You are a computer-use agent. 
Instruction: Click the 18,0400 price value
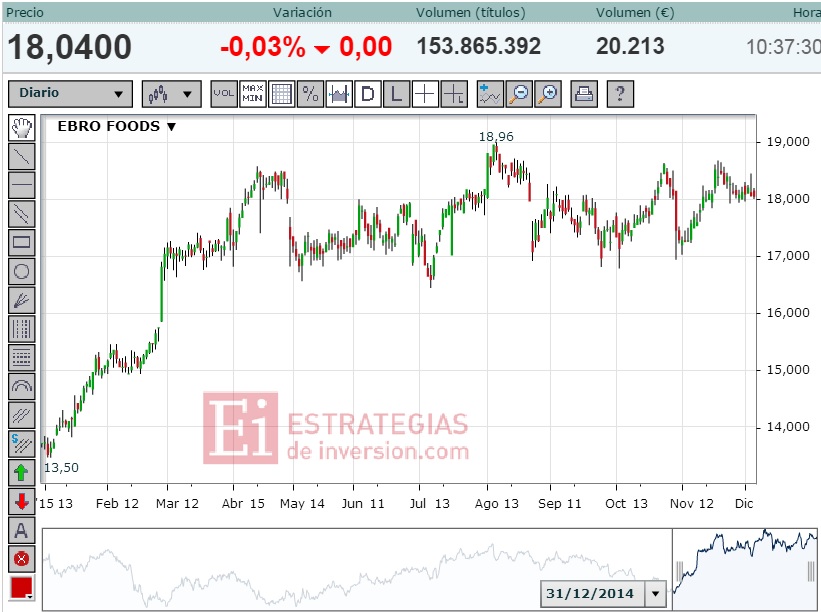click(x=70, y=47)
